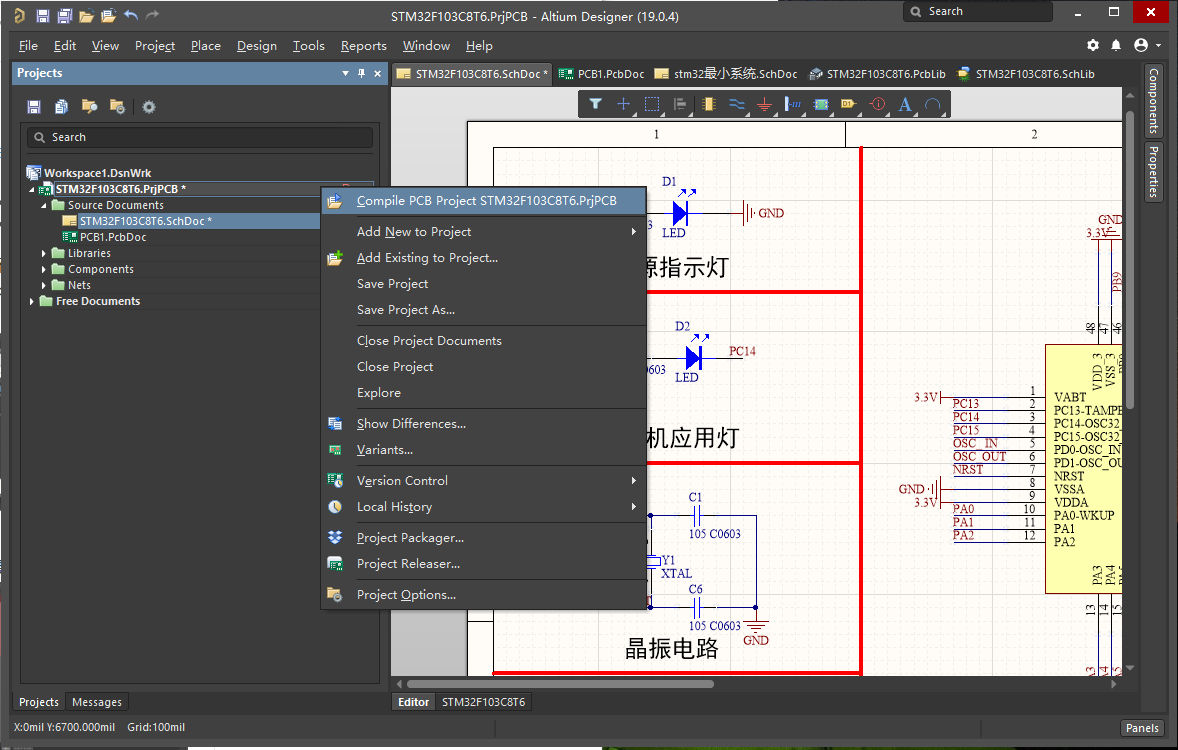Click the Open project icon in title bar

(109, 15)
